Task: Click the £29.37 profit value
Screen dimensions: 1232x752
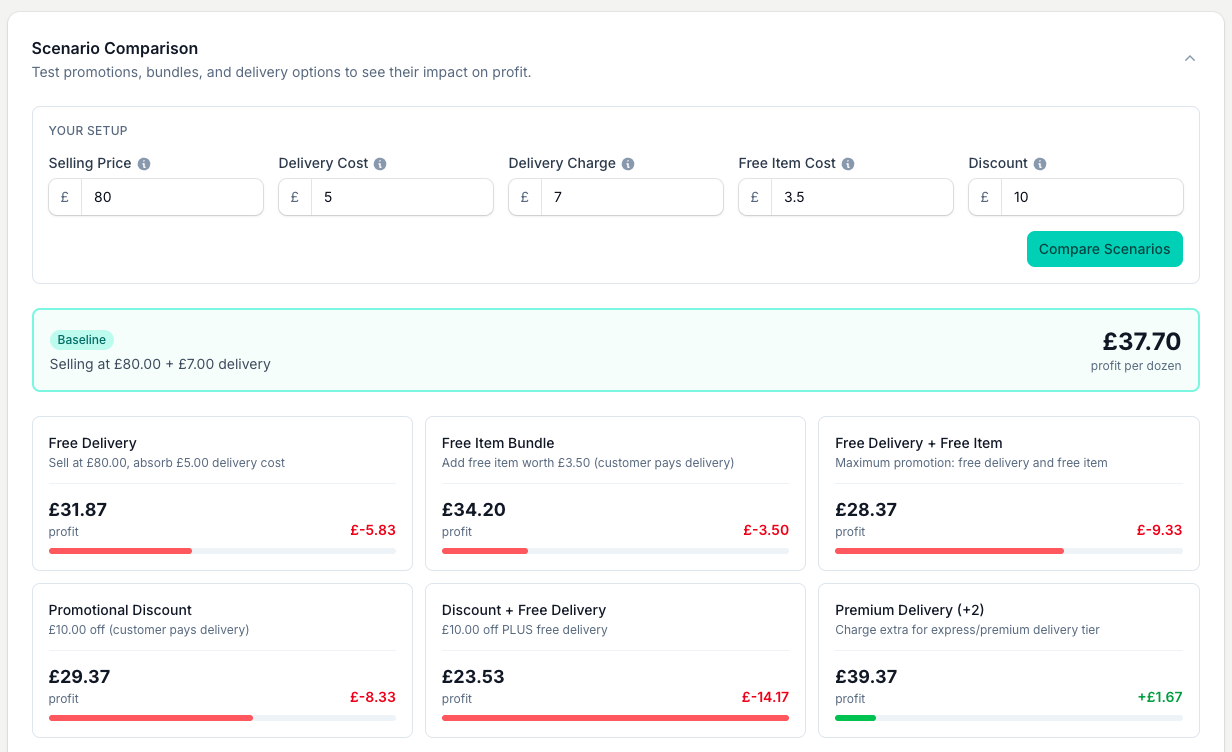Action: point(79,677)
